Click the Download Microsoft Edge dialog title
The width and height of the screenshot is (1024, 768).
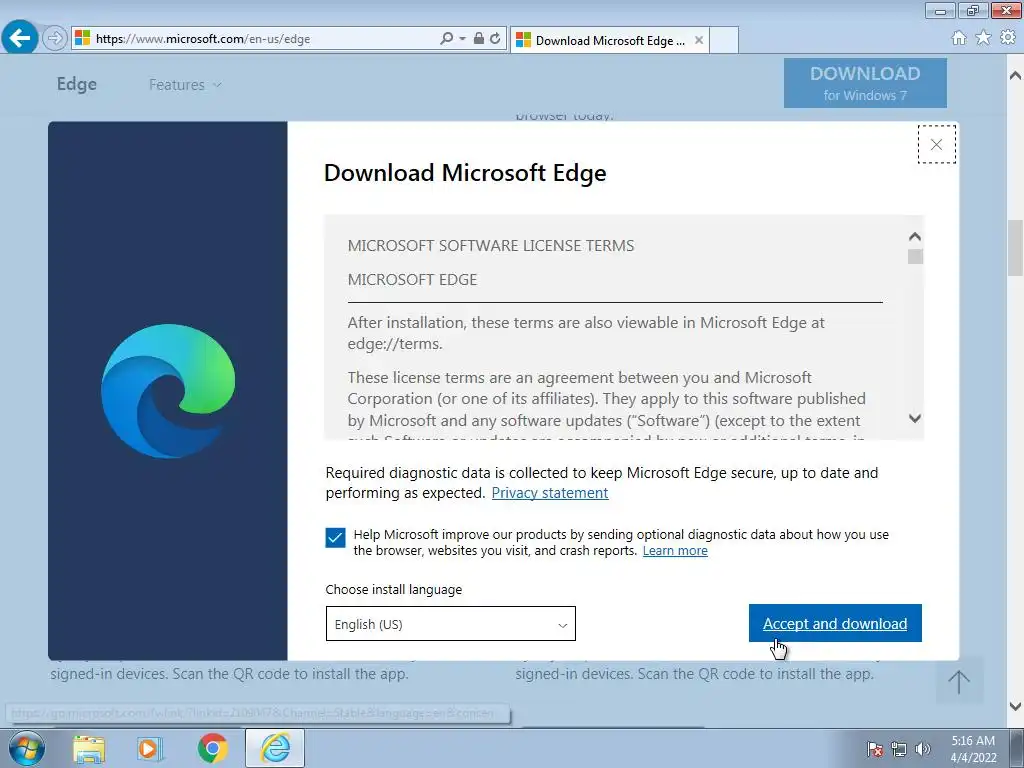[x=465, y=173]
